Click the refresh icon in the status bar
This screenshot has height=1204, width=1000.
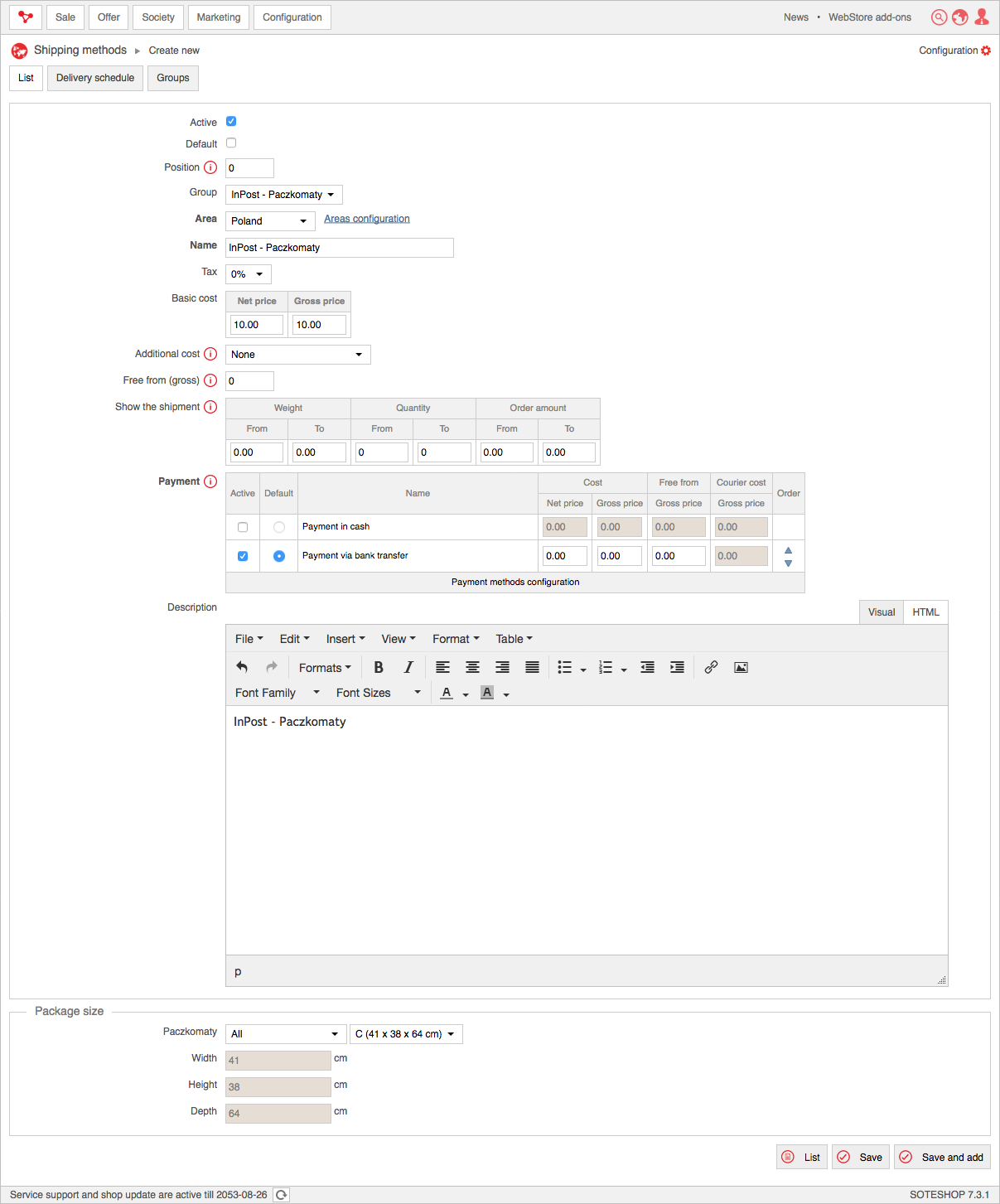[x=282, y=1194]
